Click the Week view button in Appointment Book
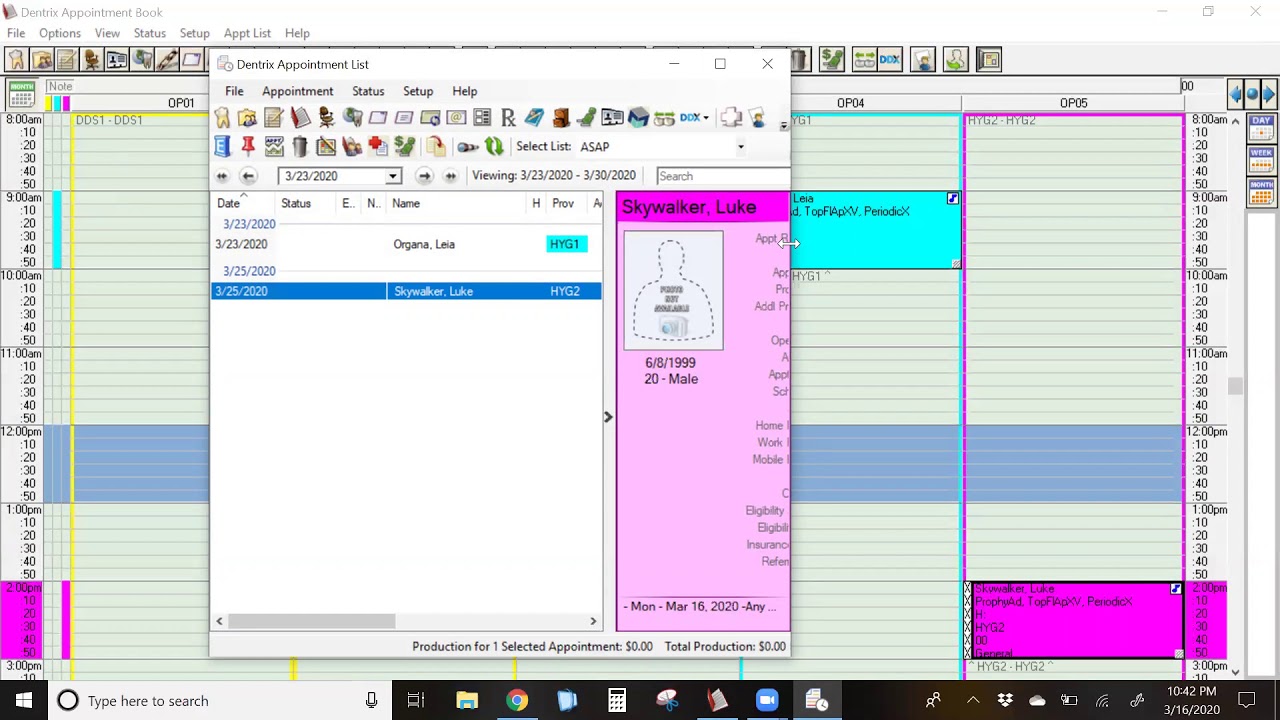The image size is (1280, 720). click(1260, 160)
